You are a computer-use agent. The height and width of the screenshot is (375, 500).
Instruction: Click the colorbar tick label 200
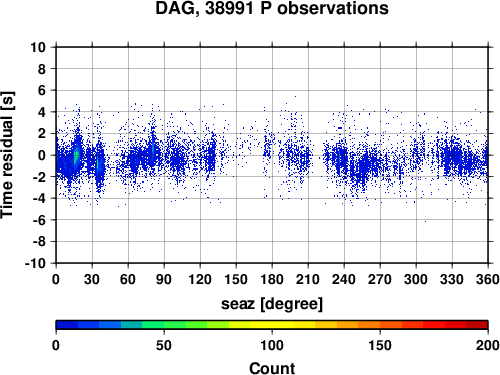[x=487, y=345]
